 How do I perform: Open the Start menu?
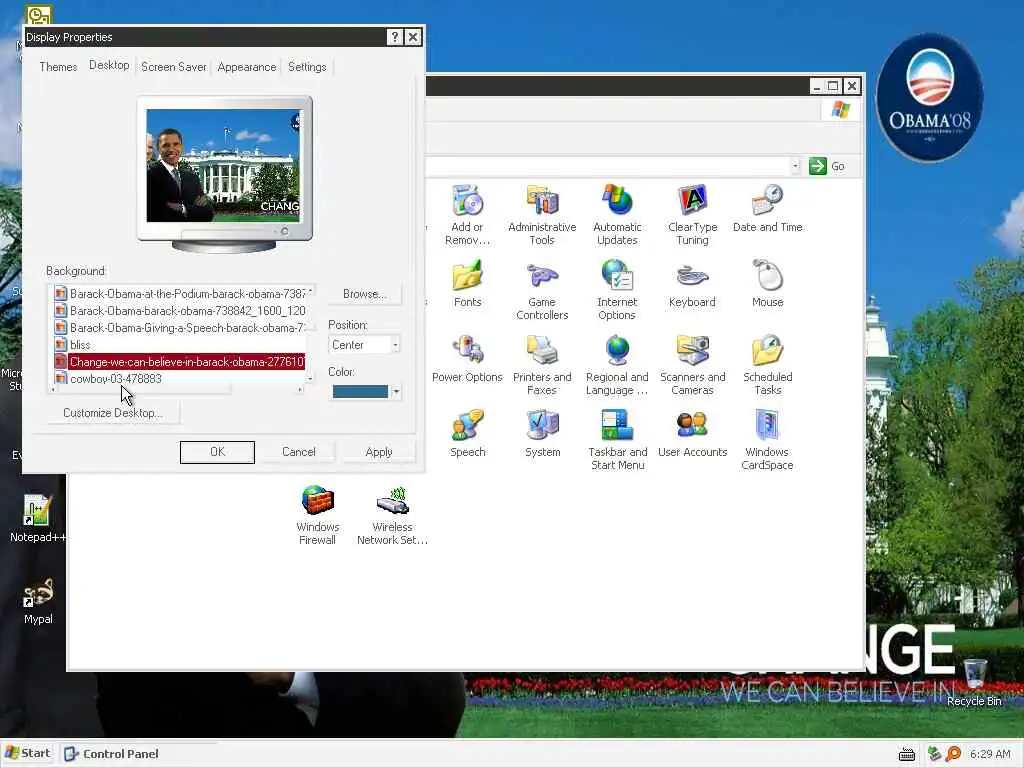coord(28,753)
